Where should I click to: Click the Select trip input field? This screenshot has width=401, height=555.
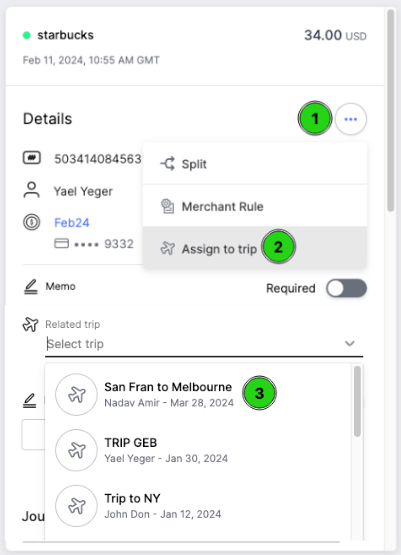[x=204, y=344]
